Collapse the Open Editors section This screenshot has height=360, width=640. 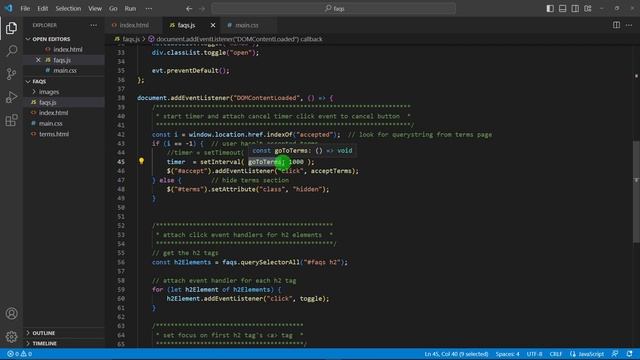click(51, 39)
